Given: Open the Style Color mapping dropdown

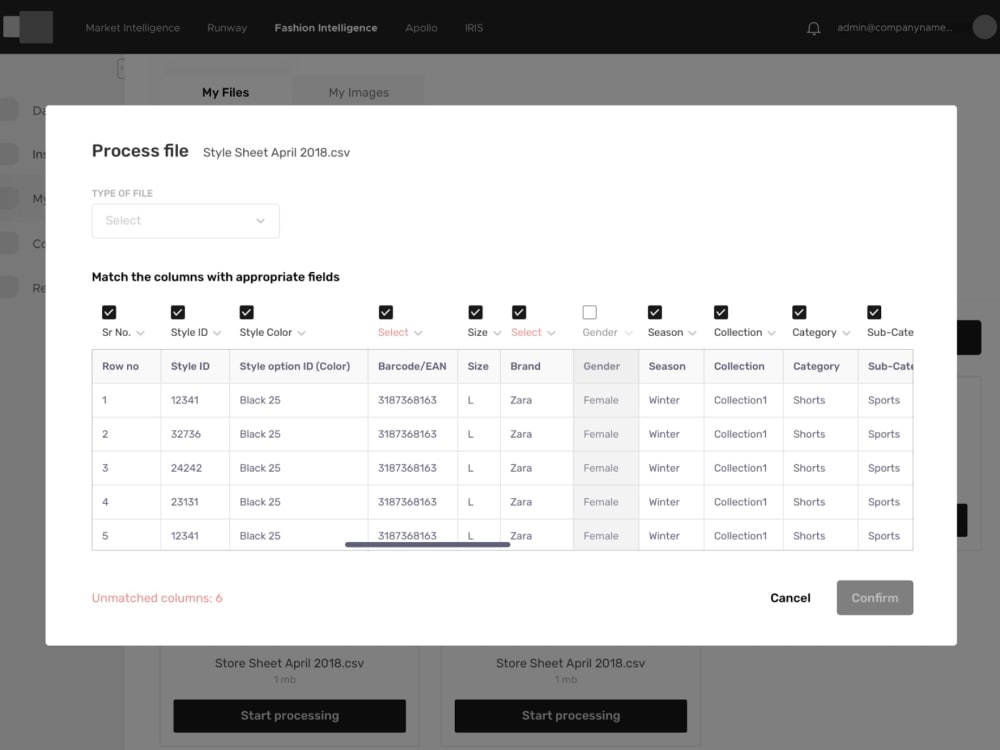Looking at the screenshot, I should tap(270, 332).
